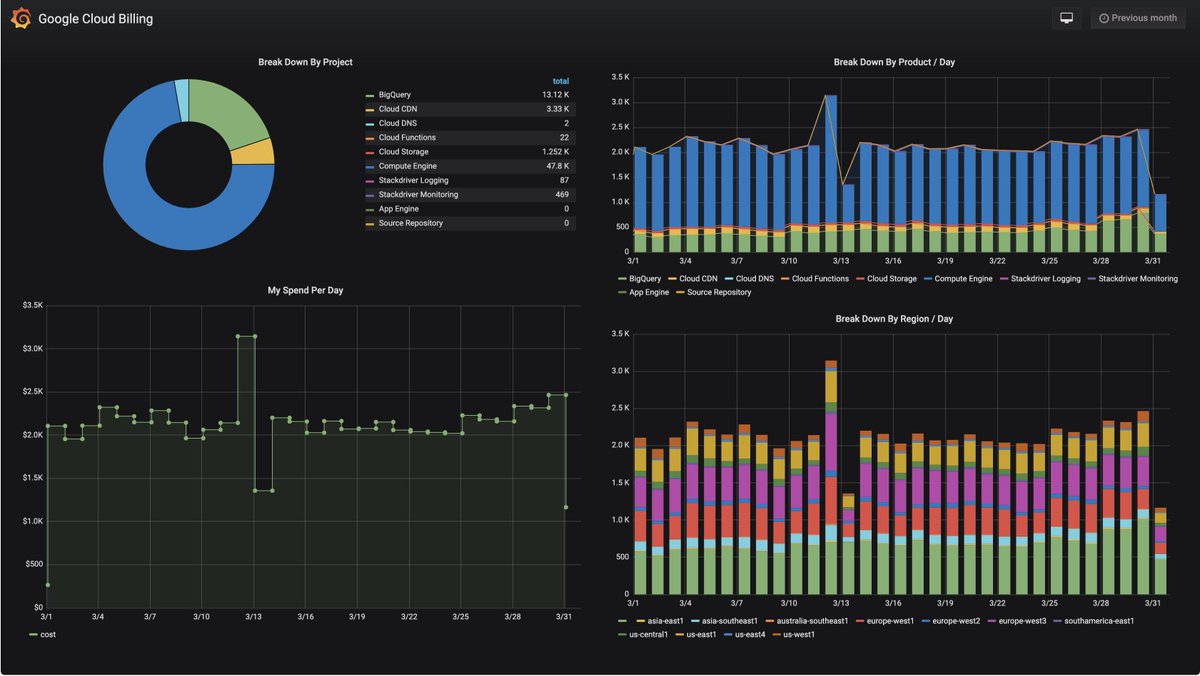
Task: Open Cloud CDN color swatch in pie legend
Action: click(370, 109)
